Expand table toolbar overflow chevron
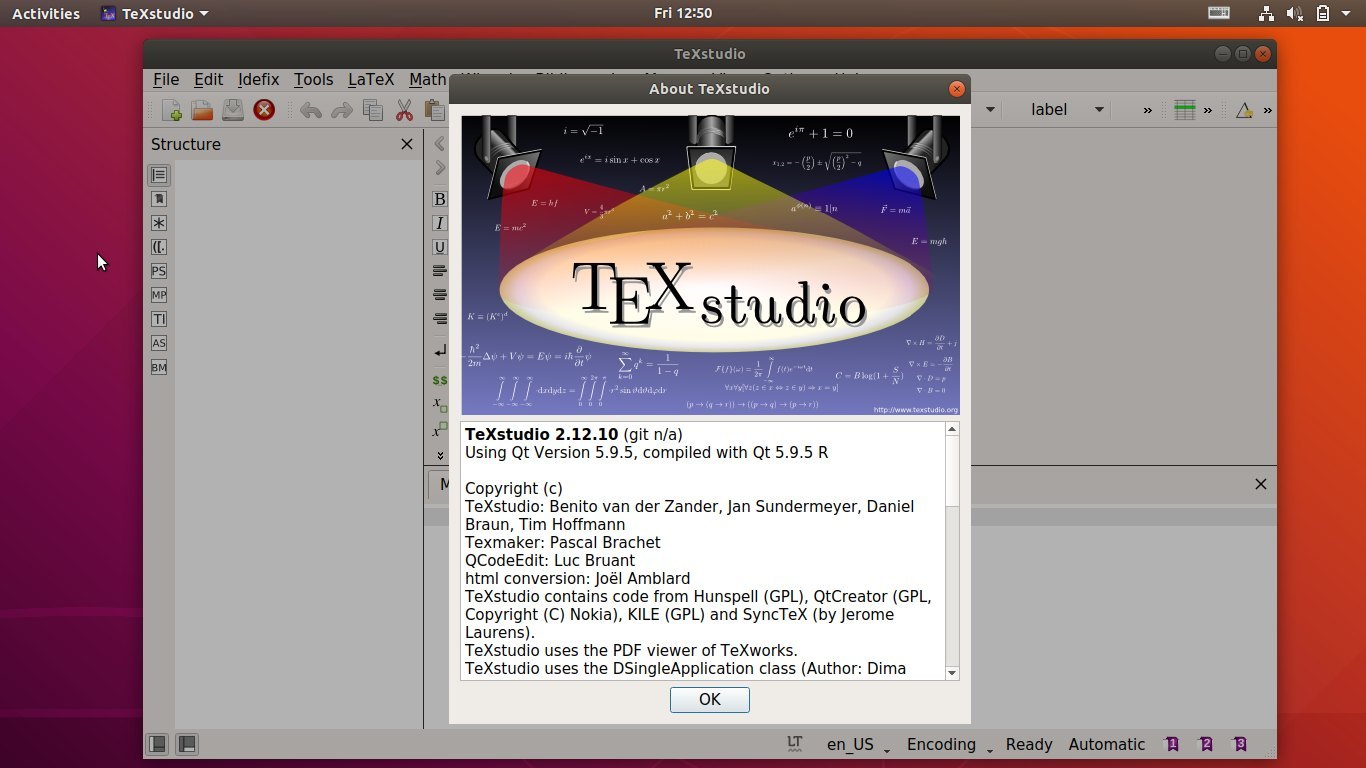The image size is (1366, 768). click(x=1208, y=110)
